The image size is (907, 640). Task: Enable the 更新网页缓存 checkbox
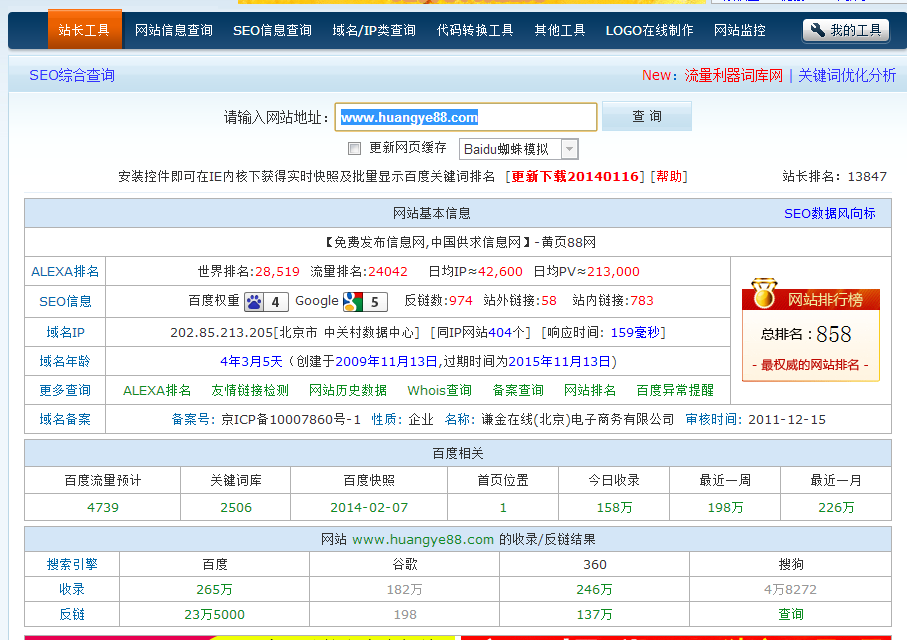[354, 147]
